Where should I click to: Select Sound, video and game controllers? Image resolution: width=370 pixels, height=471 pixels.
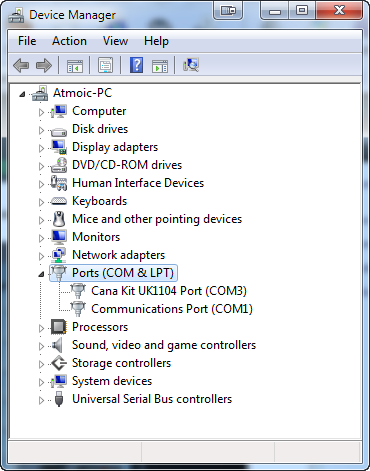coord(164,345)
